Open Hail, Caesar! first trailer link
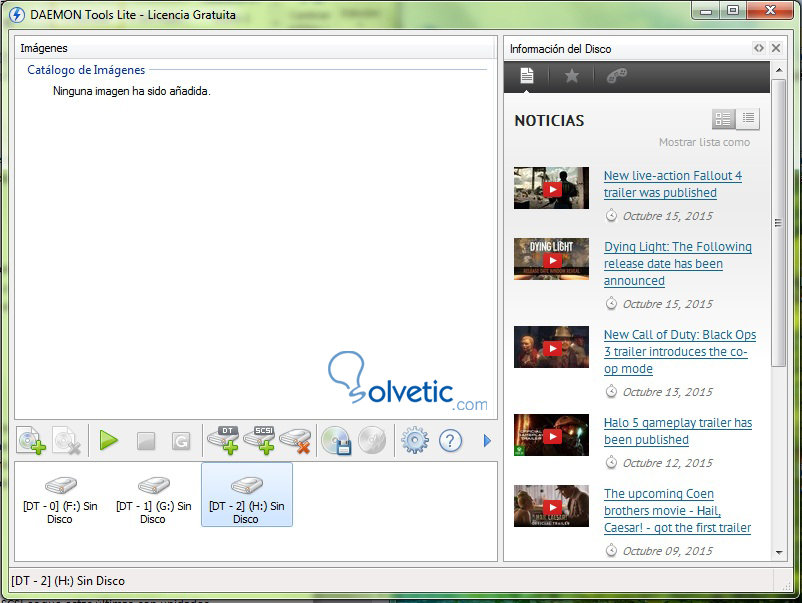 pyautogui.click(x=677, y=510)
